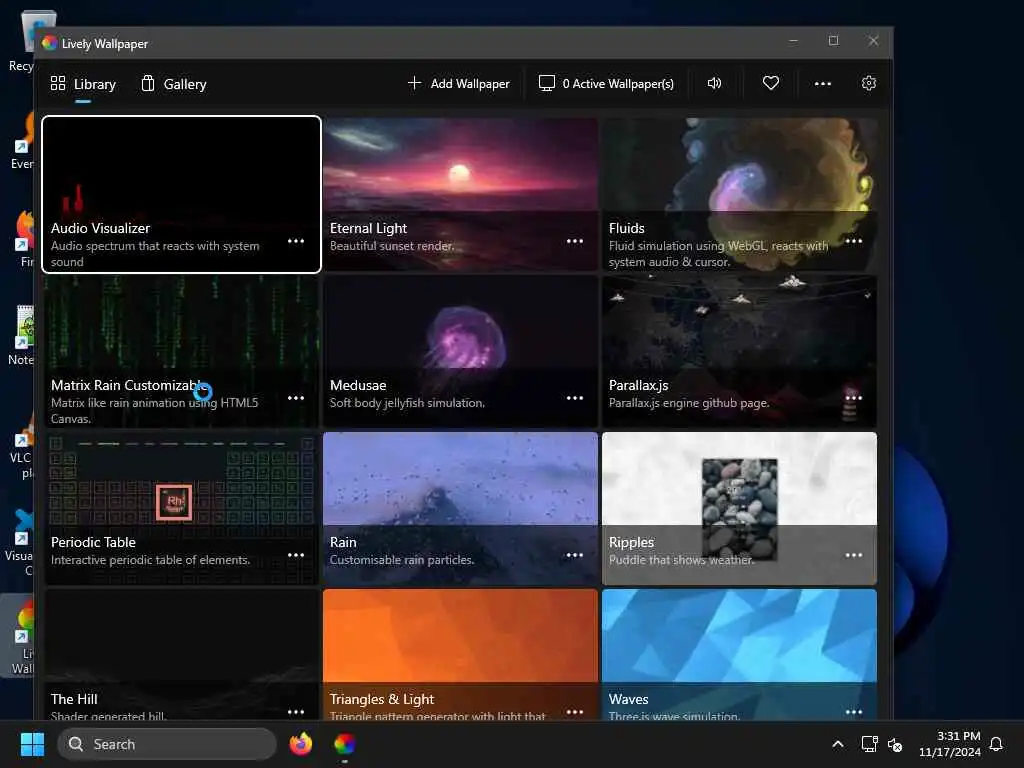The image size is (1024, 768).
Task: Select the Waves wallpaper thumbnail
Action: coord(739,654)
